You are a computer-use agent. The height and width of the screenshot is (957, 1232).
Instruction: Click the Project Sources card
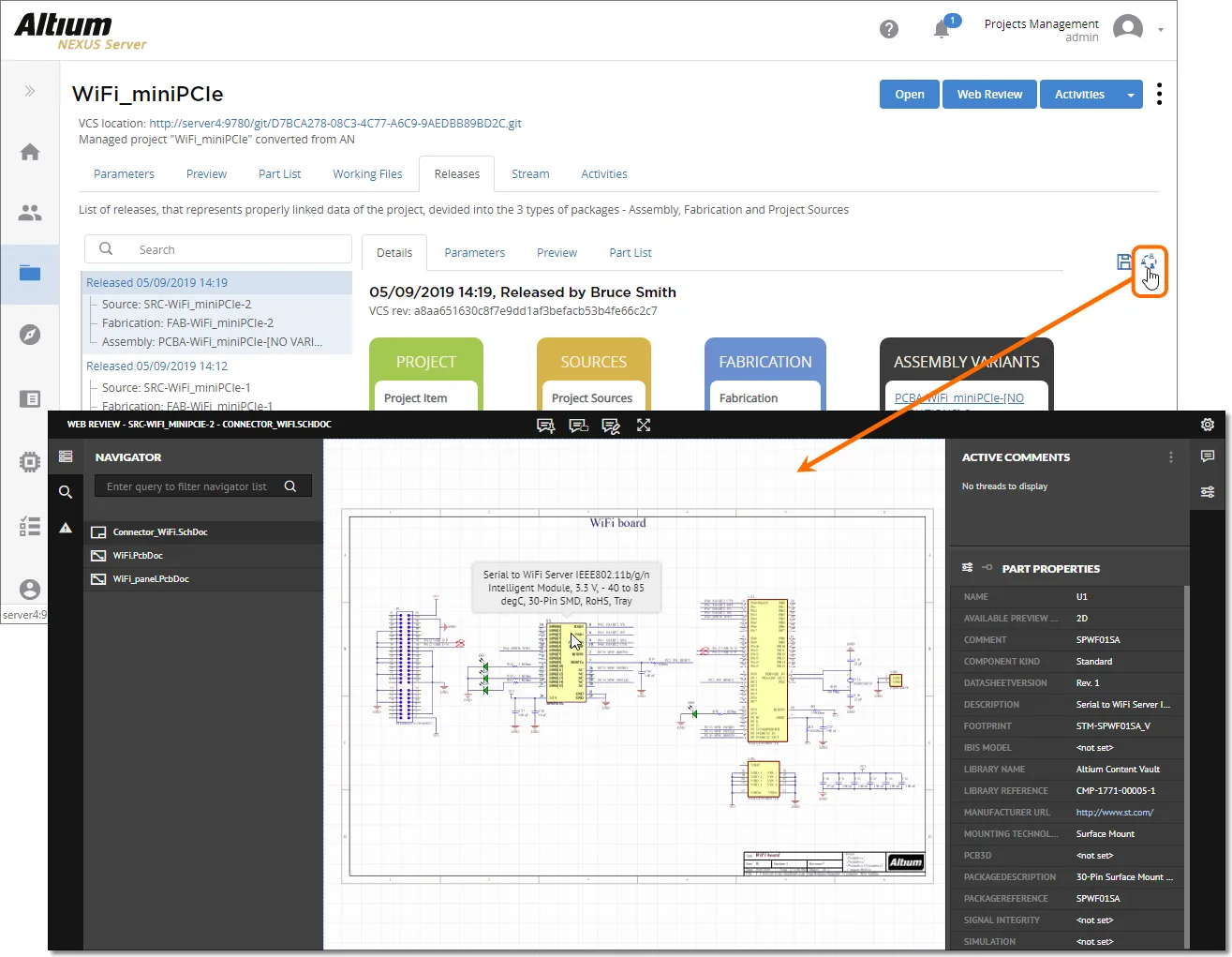coord(594,396)
